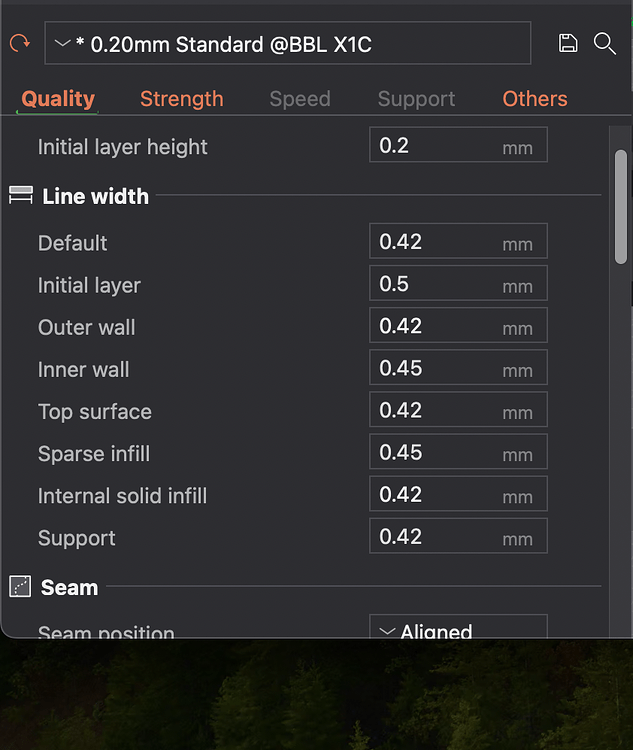Expand the Seam position Aligned dropdown
Image resolution: width=633 pixels, height=750 pixels.
click(x=458, y=627)
